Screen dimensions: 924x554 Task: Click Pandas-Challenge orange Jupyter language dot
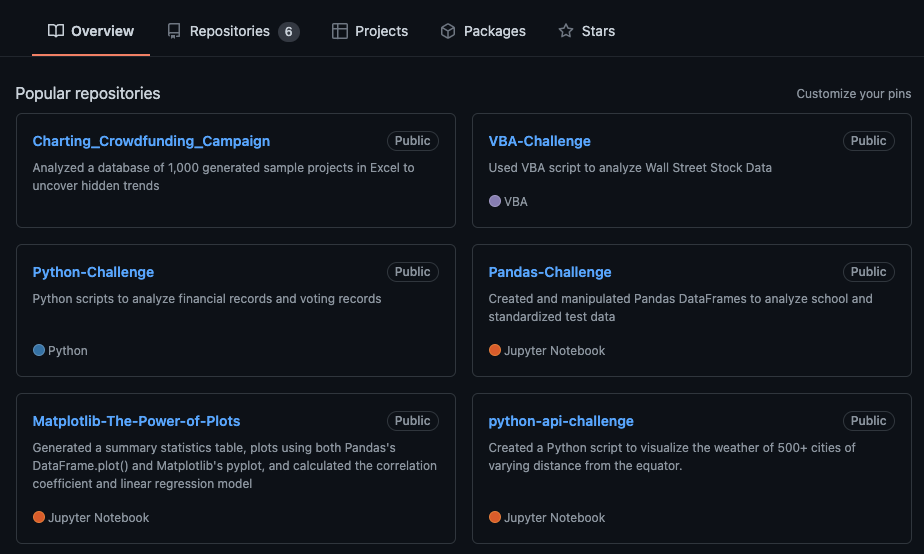click(x=495, y=350)
